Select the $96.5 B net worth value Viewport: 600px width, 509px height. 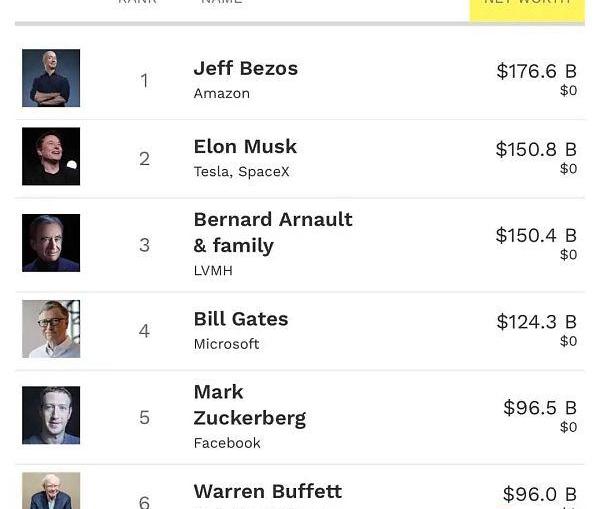point(540,407)
